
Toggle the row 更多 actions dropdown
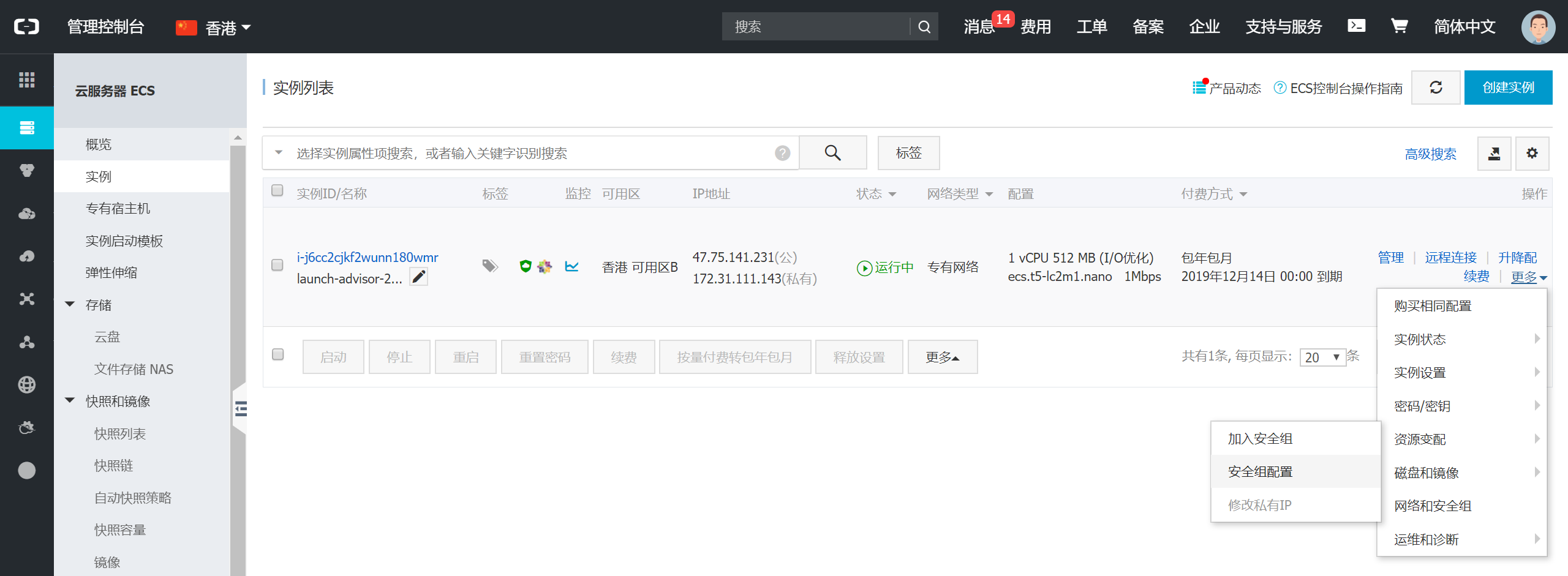pos(1529,277)
